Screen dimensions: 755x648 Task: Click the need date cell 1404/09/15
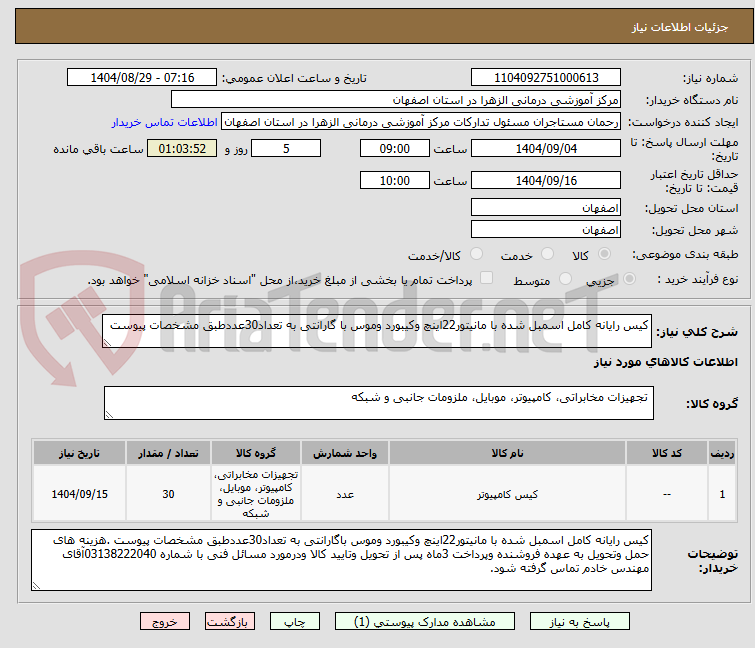(79, 494)
